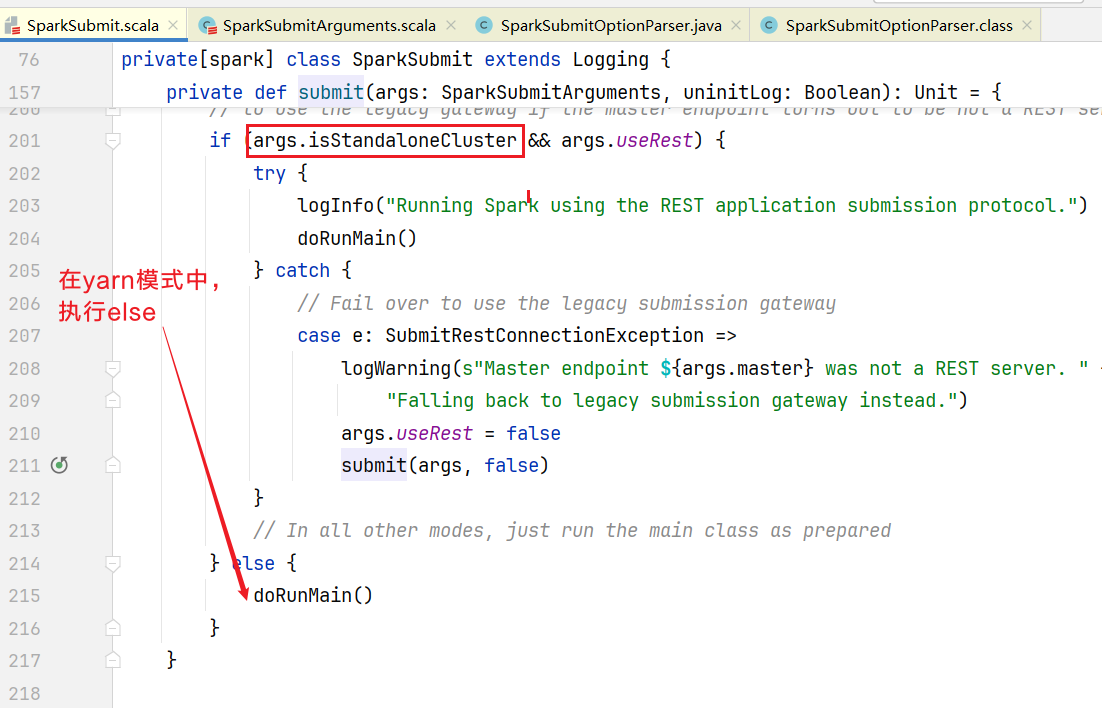
Task: Click the Unit return type on line 157
Action: point(936,93)
